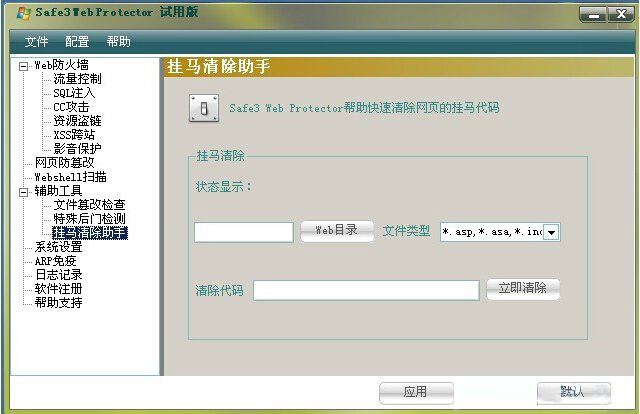
Task: Select ARP免疫 in the tree
Action: click(56, 260)
